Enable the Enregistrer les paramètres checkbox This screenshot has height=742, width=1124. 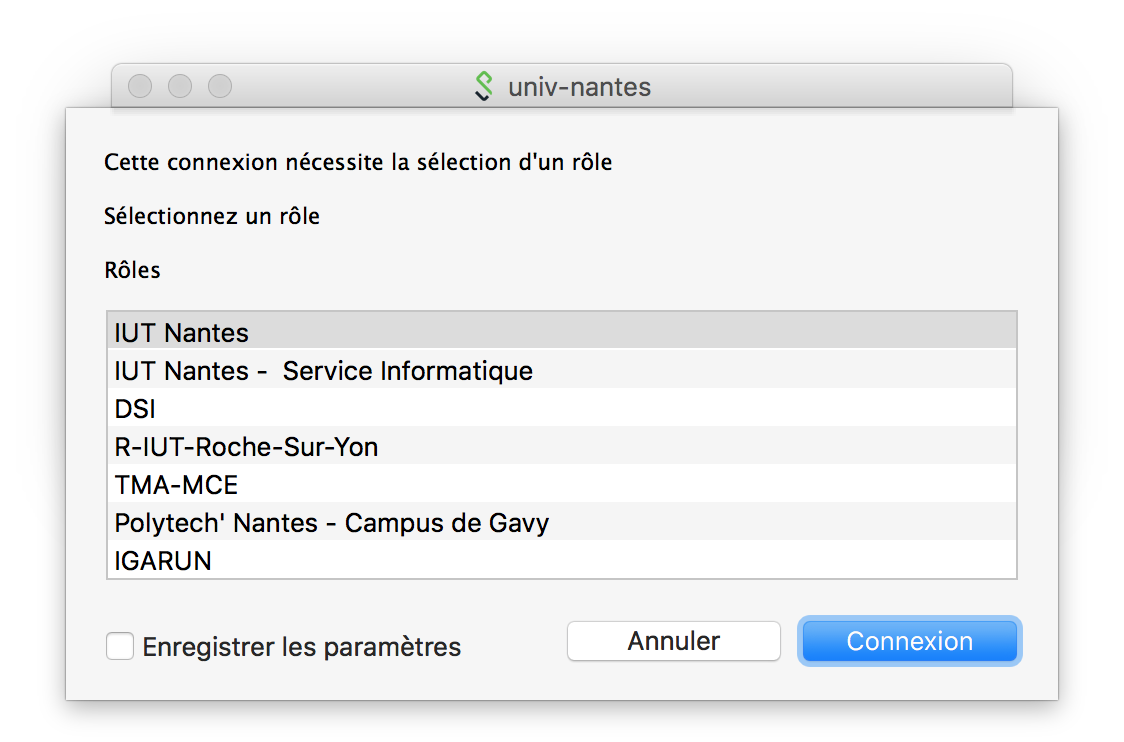click(120, 647)
